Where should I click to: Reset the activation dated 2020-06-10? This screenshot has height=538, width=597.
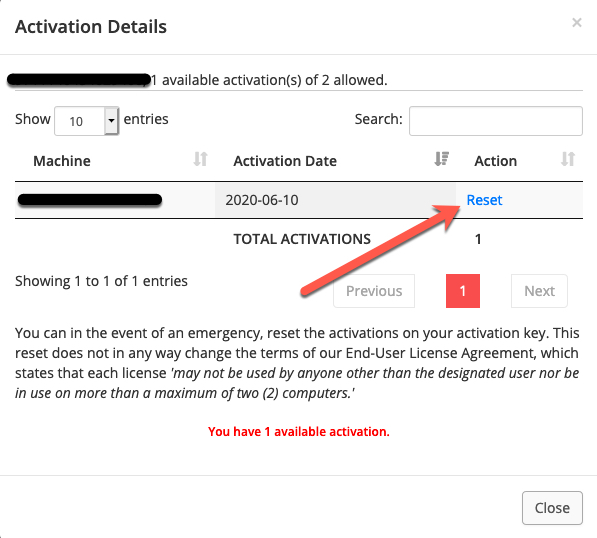(x=484, y=200)
